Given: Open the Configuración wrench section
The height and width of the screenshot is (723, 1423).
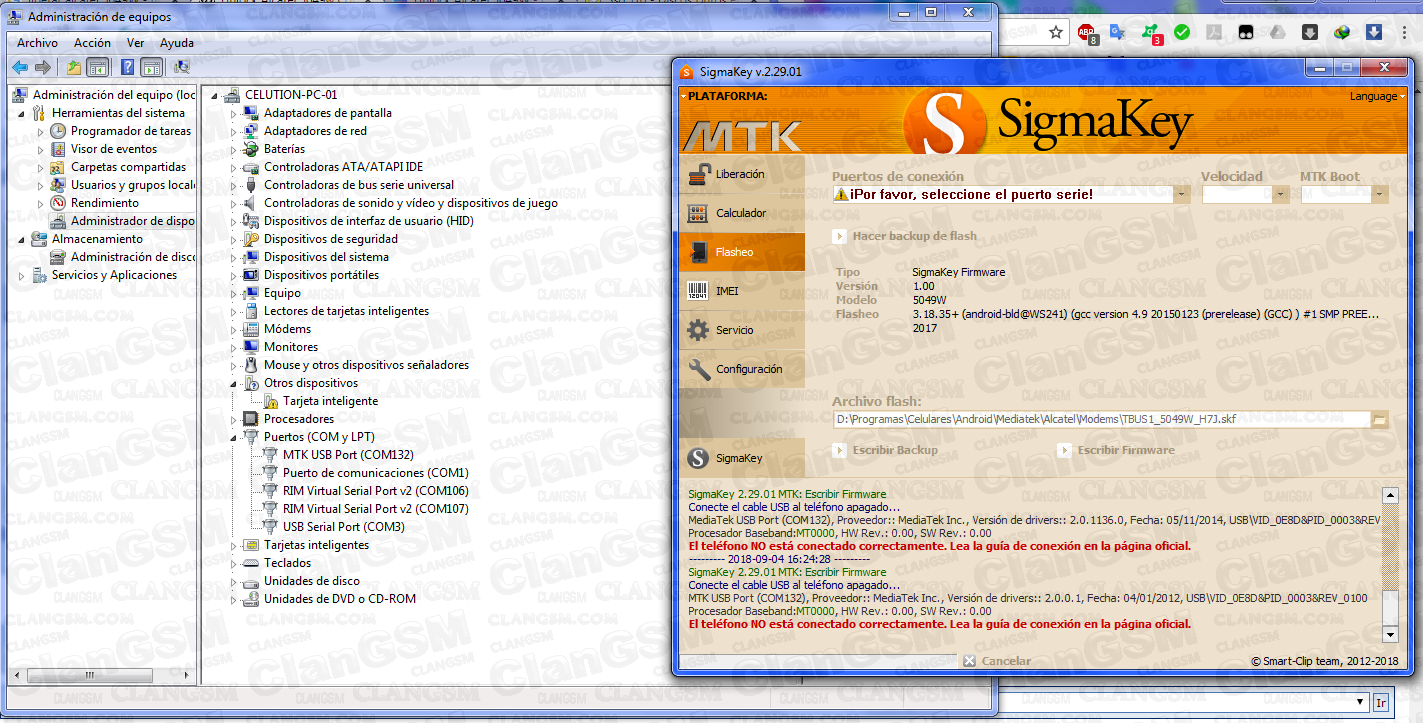Looking at the screenshot, I should pyautogui.click(x=741, y=369).
